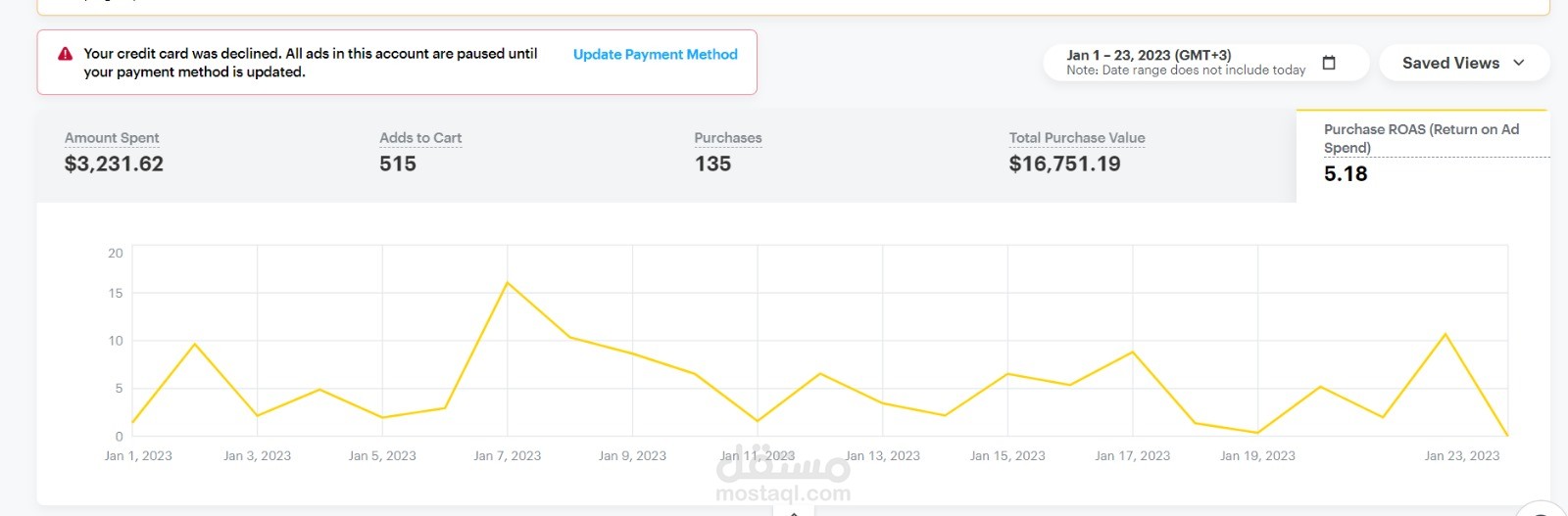
Task: Click the chart peak near Jan 7, 2023
Action: tap(508, 283)
